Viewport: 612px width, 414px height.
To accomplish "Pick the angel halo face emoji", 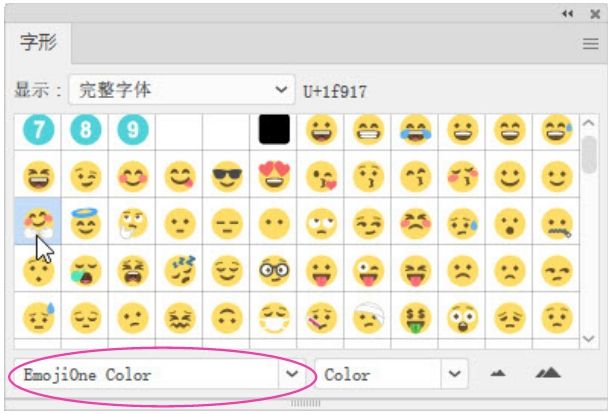I will click(85, 222).
